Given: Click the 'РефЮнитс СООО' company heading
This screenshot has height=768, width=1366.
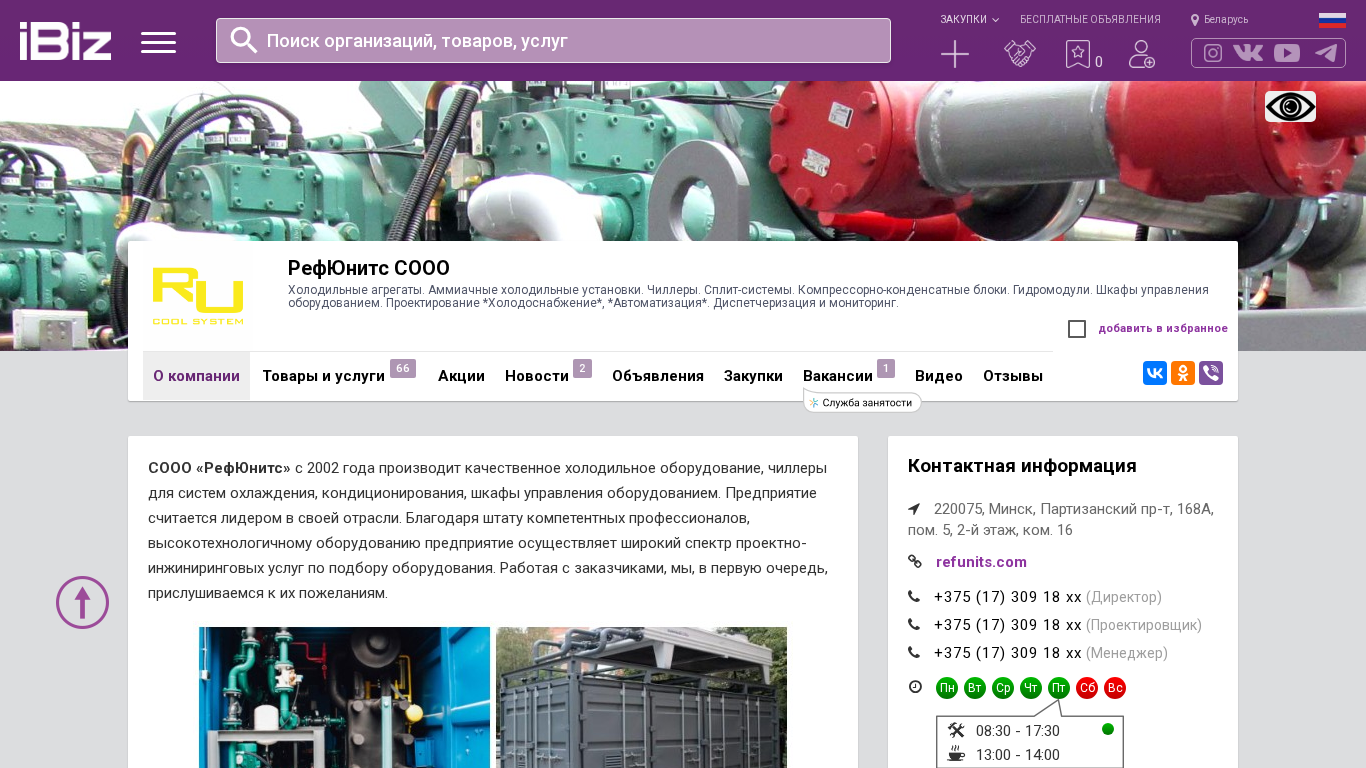Looking at the screenshot, I should (x=369, y=268).
